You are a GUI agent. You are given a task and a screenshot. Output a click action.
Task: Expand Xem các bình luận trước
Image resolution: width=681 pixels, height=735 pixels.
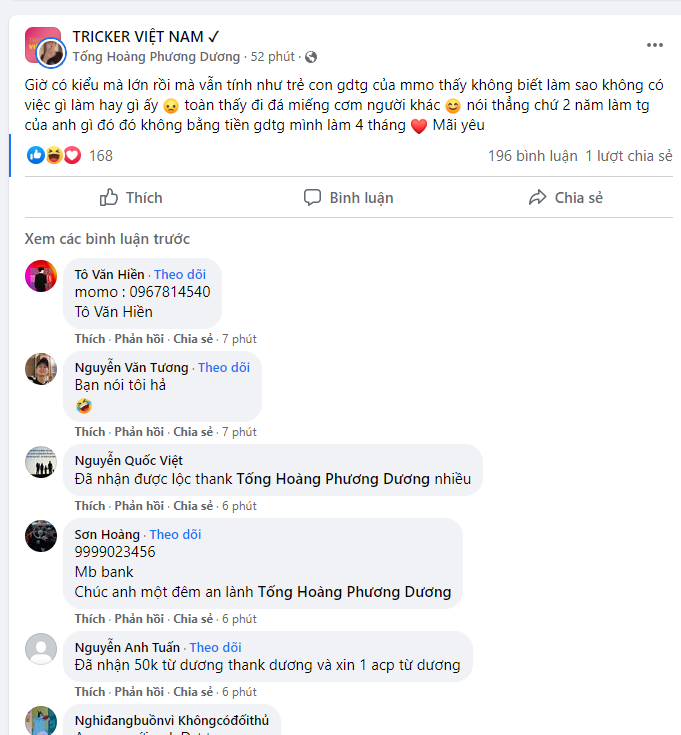click(x=107, y=239)
